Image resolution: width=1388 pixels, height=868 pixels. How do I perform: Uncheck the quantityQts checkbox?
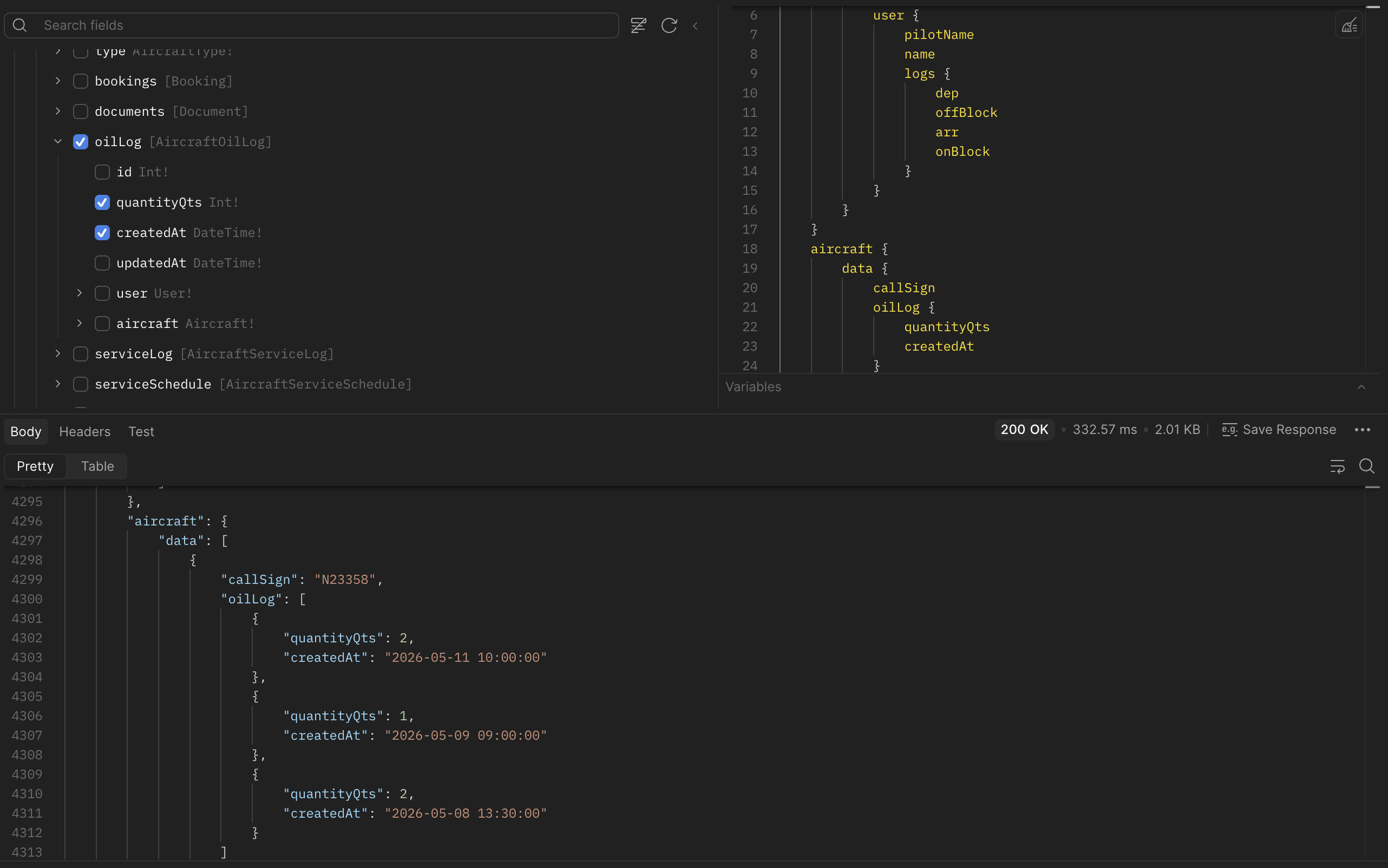[102, 202]
